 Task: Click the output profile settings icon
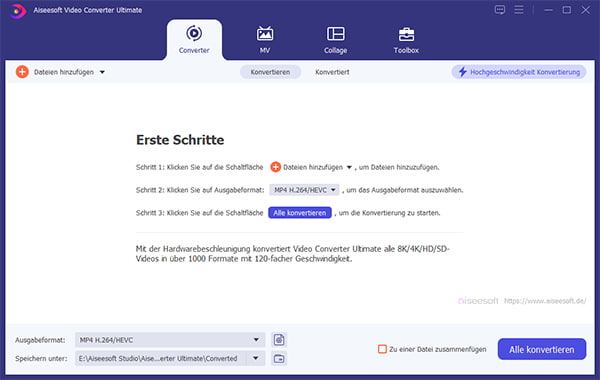pyautogui.click(x=279, y=340)
